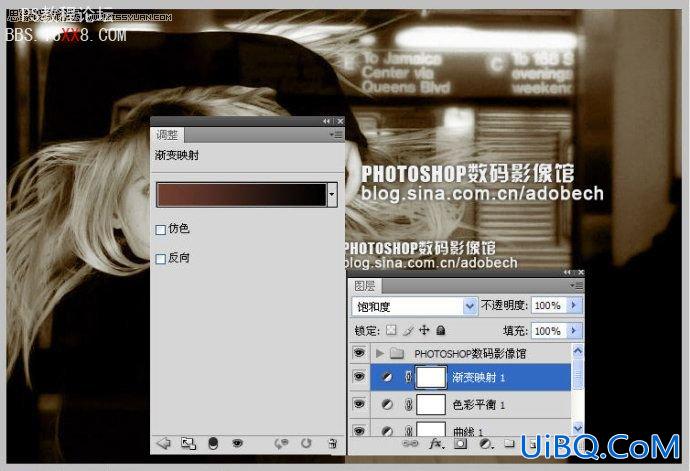Open gradient picker dropdown arrow
The width and height of the screenshot is (690, 471).
[x=332, y=194]
